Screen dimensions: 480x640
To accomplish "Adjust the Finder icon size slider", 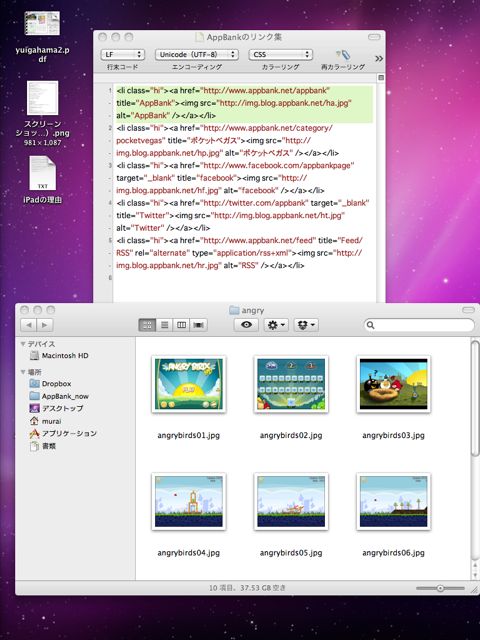I will (440, 588).
